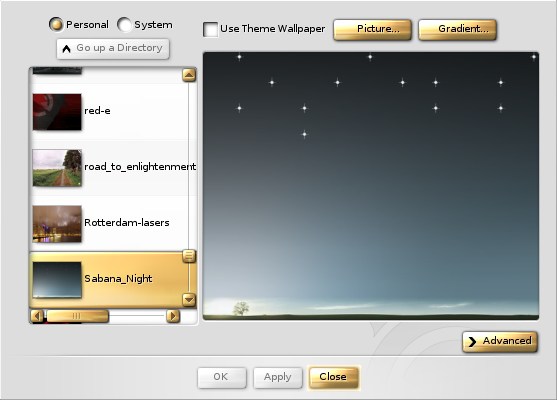Select the Sabana_Night wallpaper thumbnail
The width and height of the screenshot is (557, 400).
coord(57,280)
